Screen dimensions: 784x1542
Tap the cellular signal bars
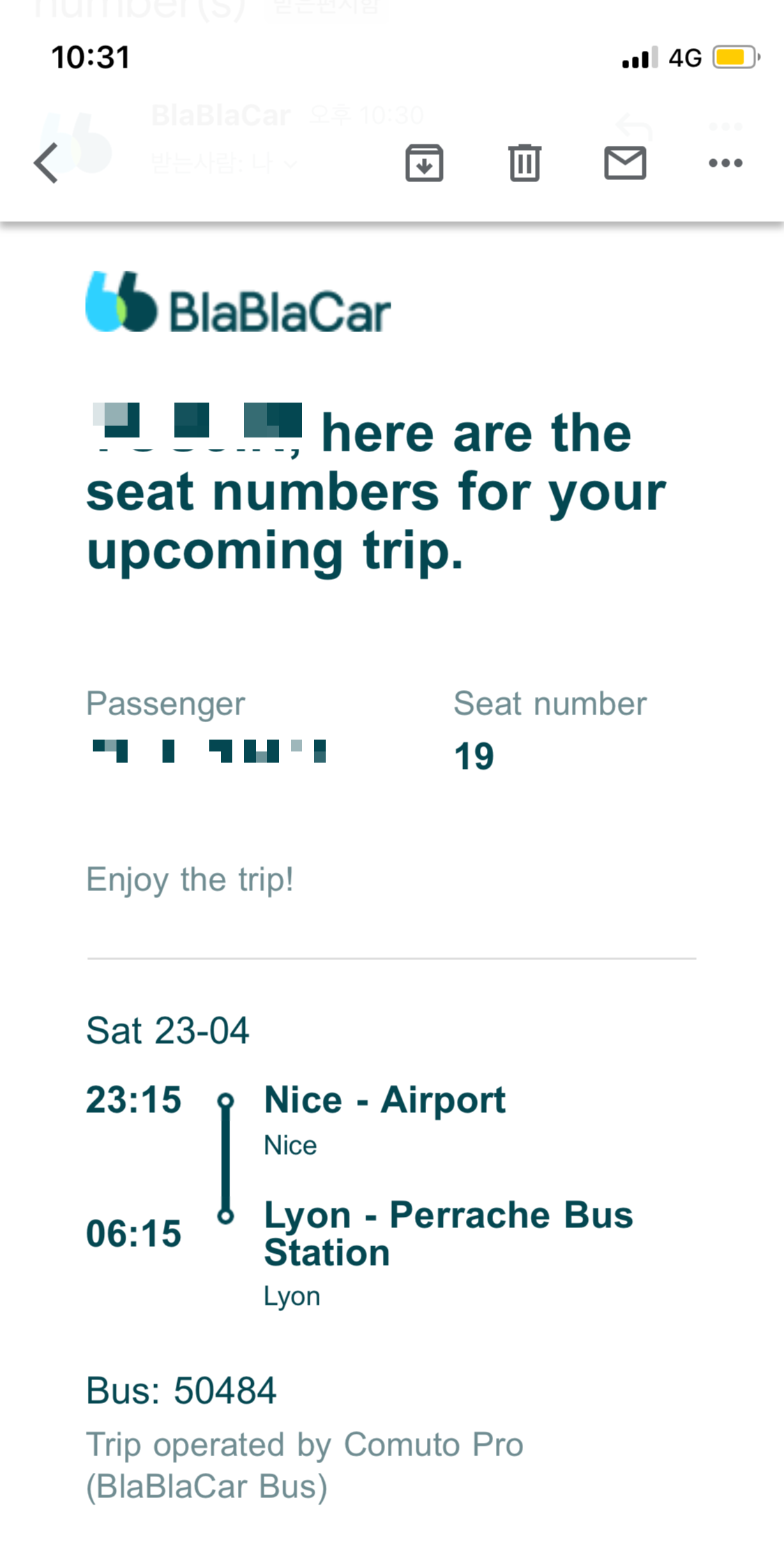tap(640, 57)
